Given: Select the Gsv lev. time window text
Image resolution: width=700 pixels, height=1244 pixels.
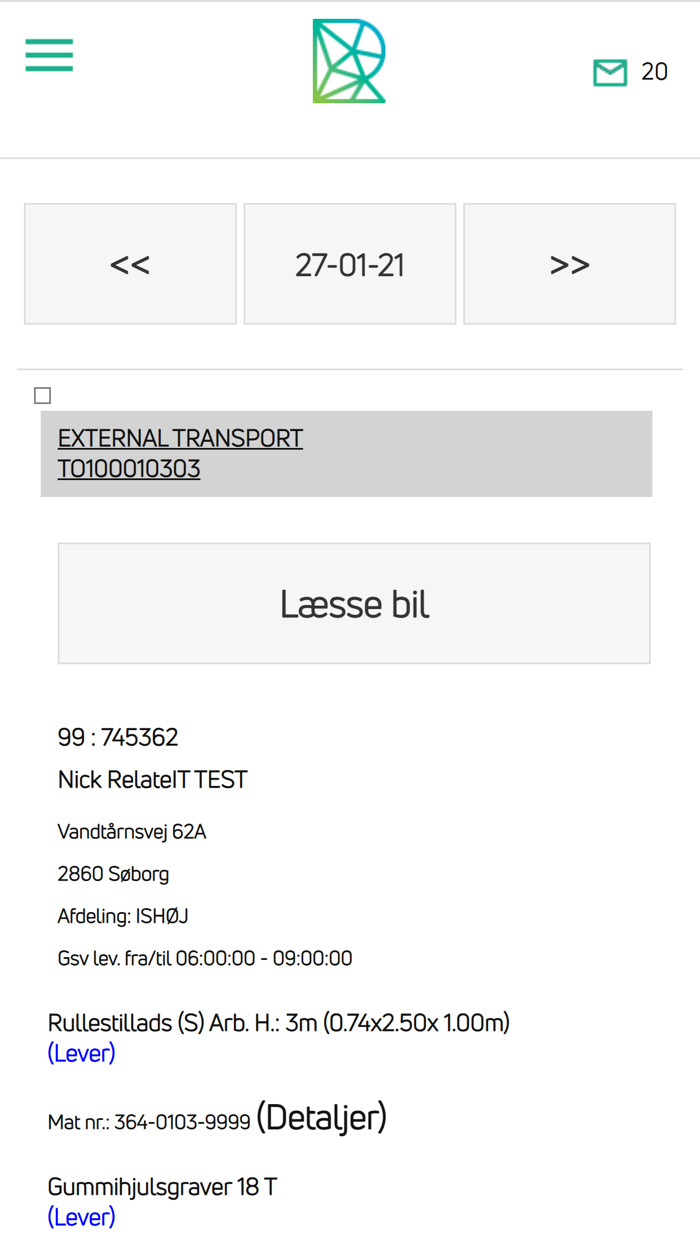Looking at the screenshot, I should pos(205,958).
